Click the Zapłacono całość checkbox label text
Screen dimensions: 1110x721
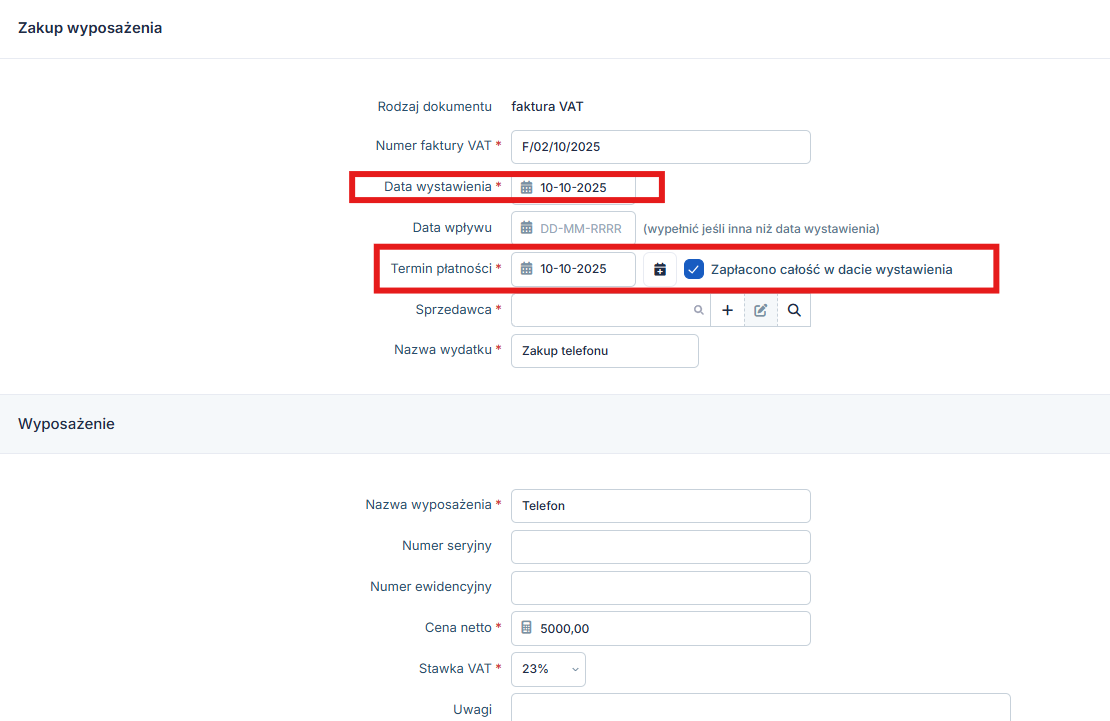[831, 269]
